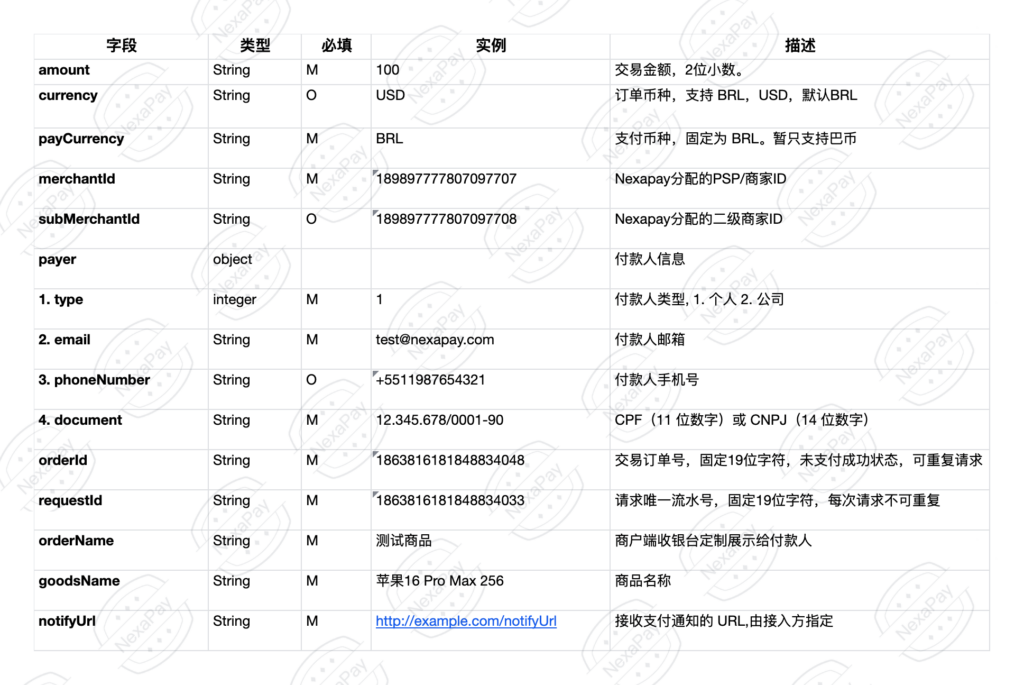This screenshot has width=1024, height=685.
Task: Click the example value 189897777807097707
Action: point(446,179)
